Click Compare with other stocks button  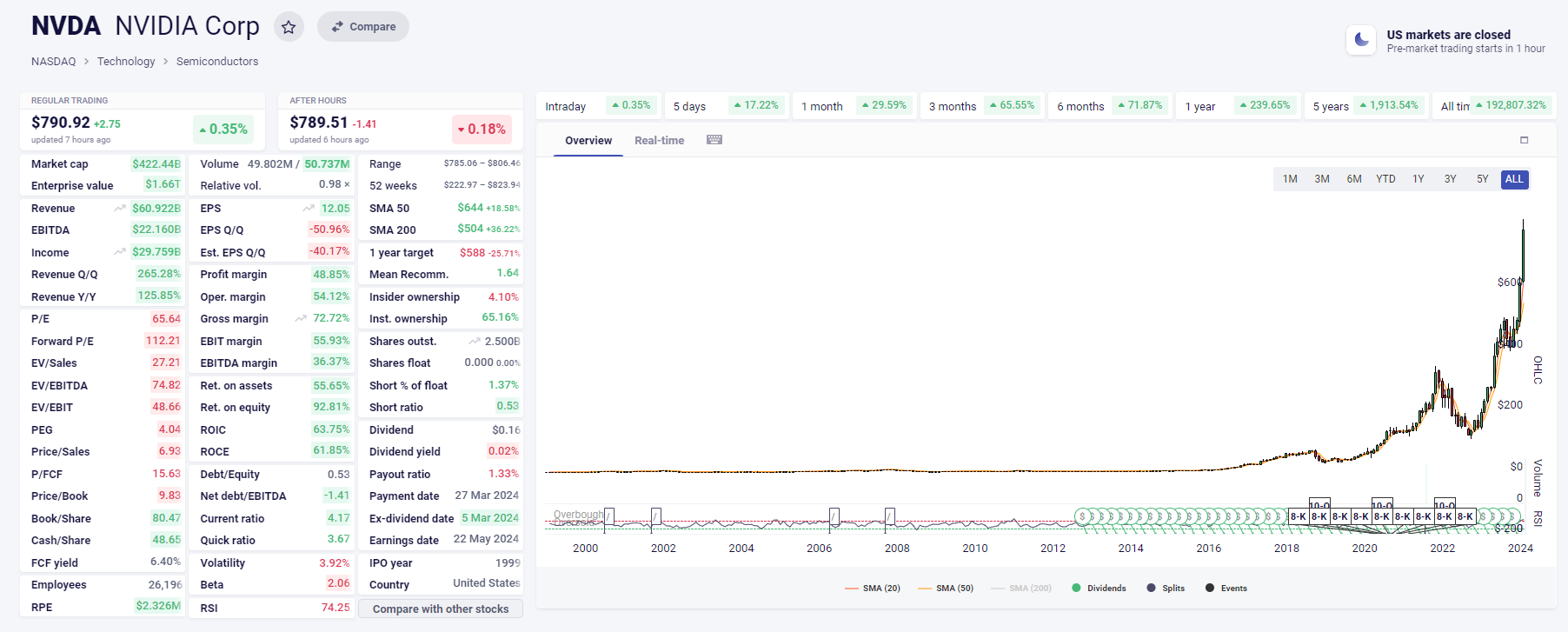(x=441, y=609)
